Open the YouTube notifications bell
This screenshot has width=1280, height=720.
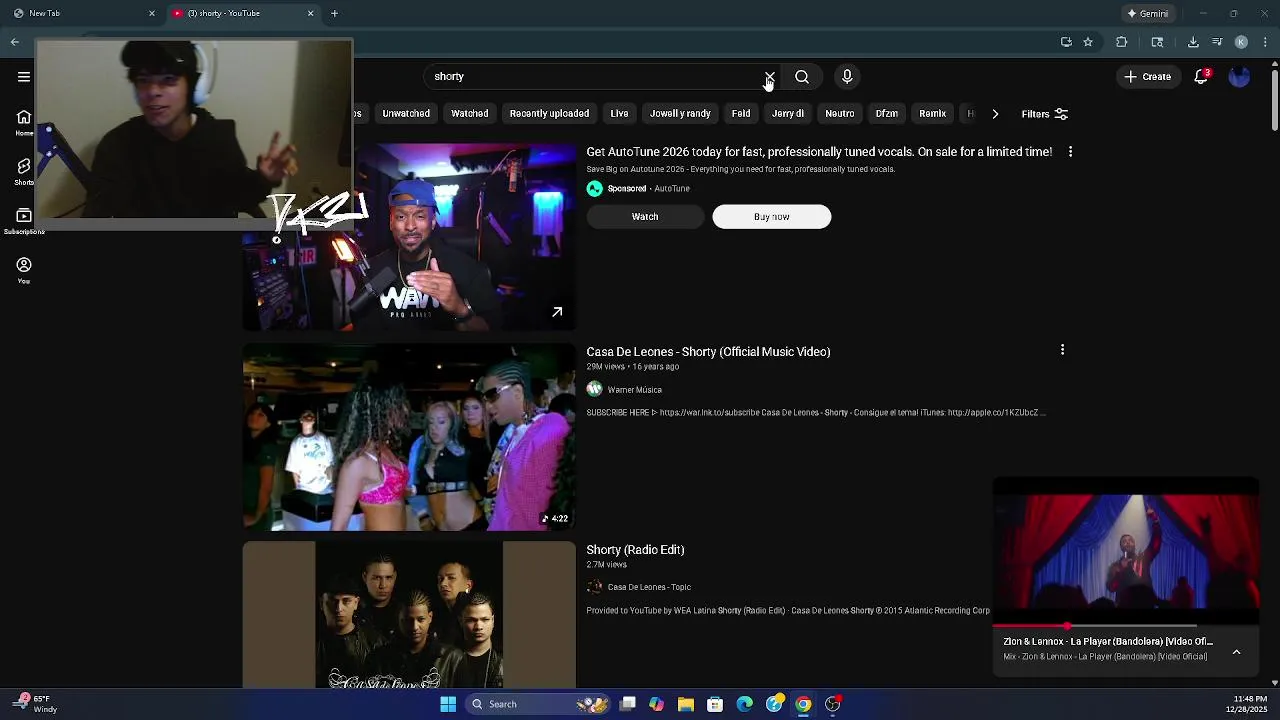(1202, 77)
